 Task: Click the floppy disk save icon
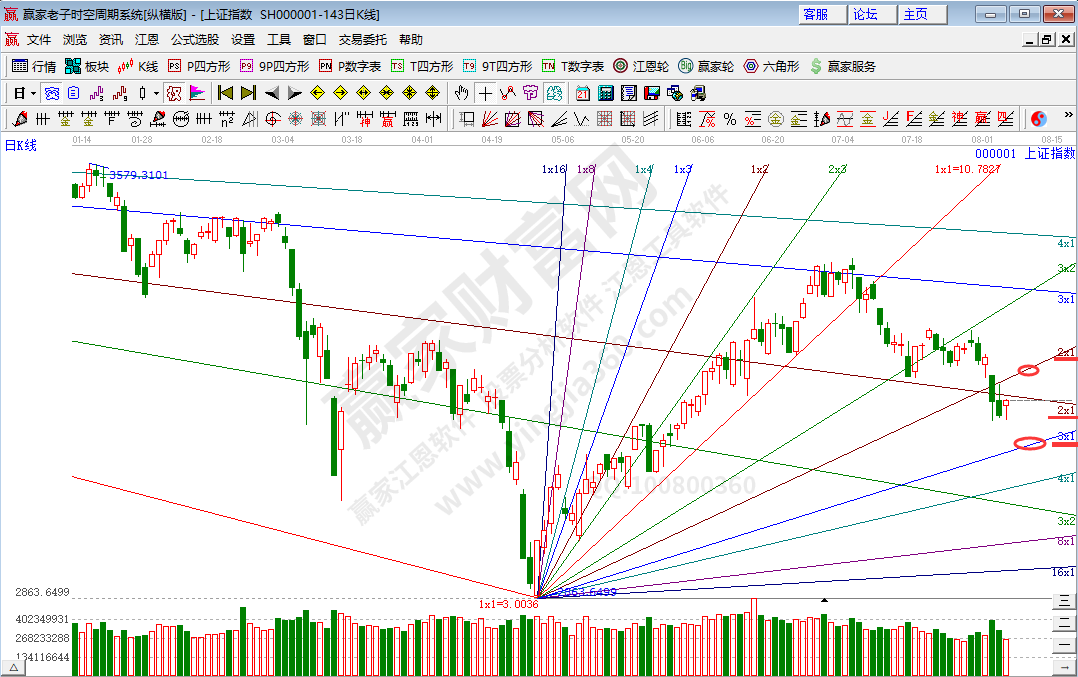652,93
